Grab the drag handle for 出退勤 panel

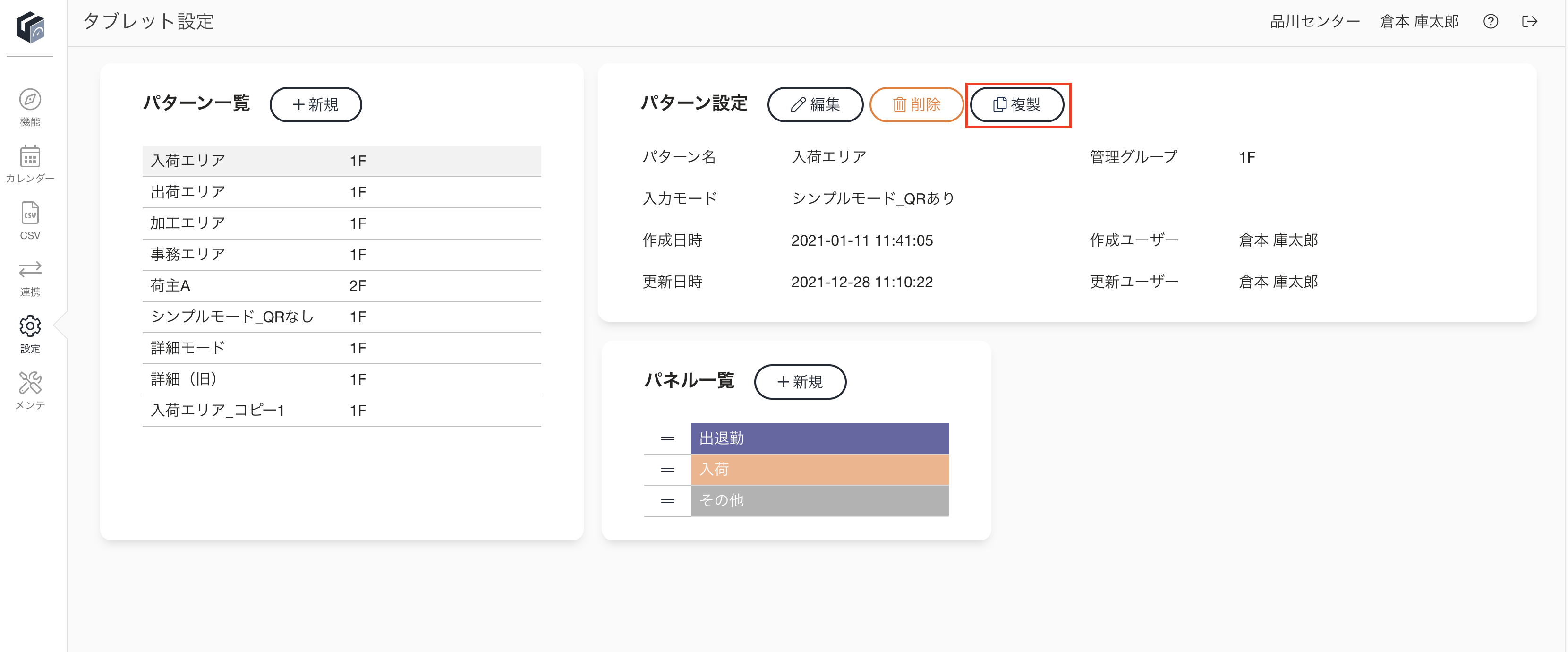pyautogui.click(x=668, y=439)
